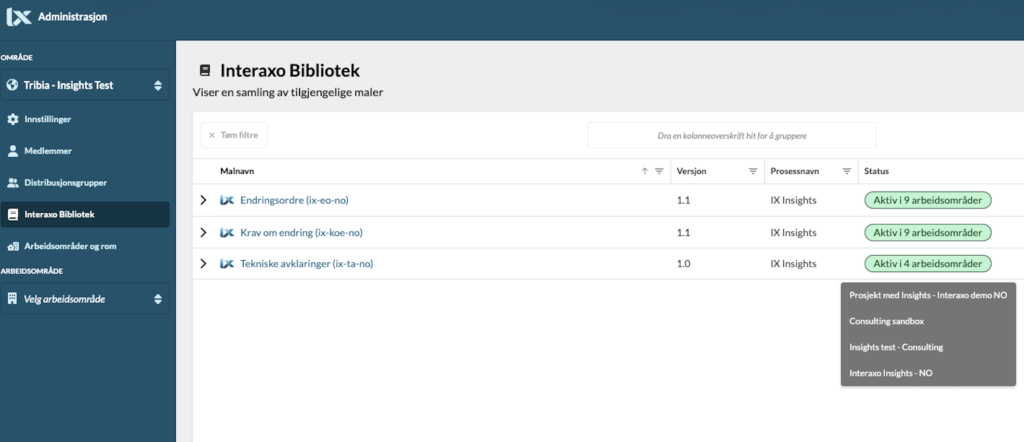Open the Prosessnavn column filter icon
The image size is (1024, 442).
pyautogui.click(x=846, y=171)
